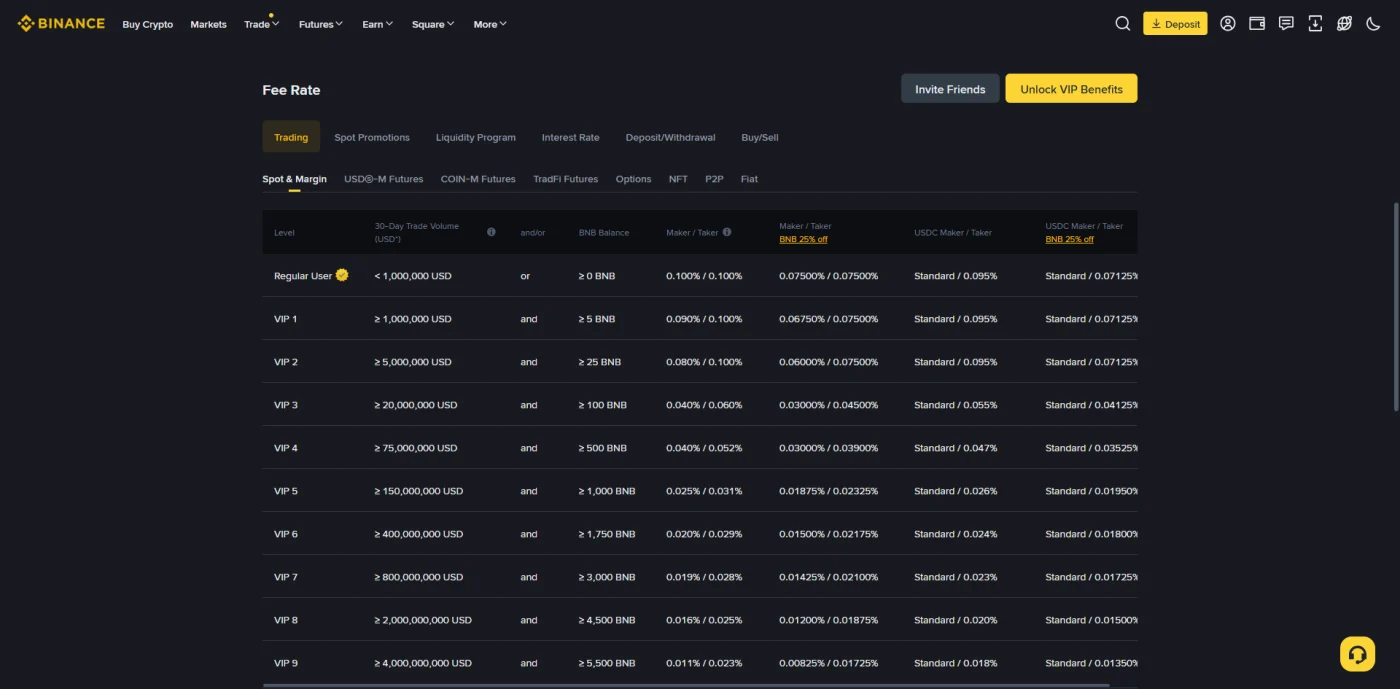Click Unlock VIP Benefits button

tap(1071, 89)
